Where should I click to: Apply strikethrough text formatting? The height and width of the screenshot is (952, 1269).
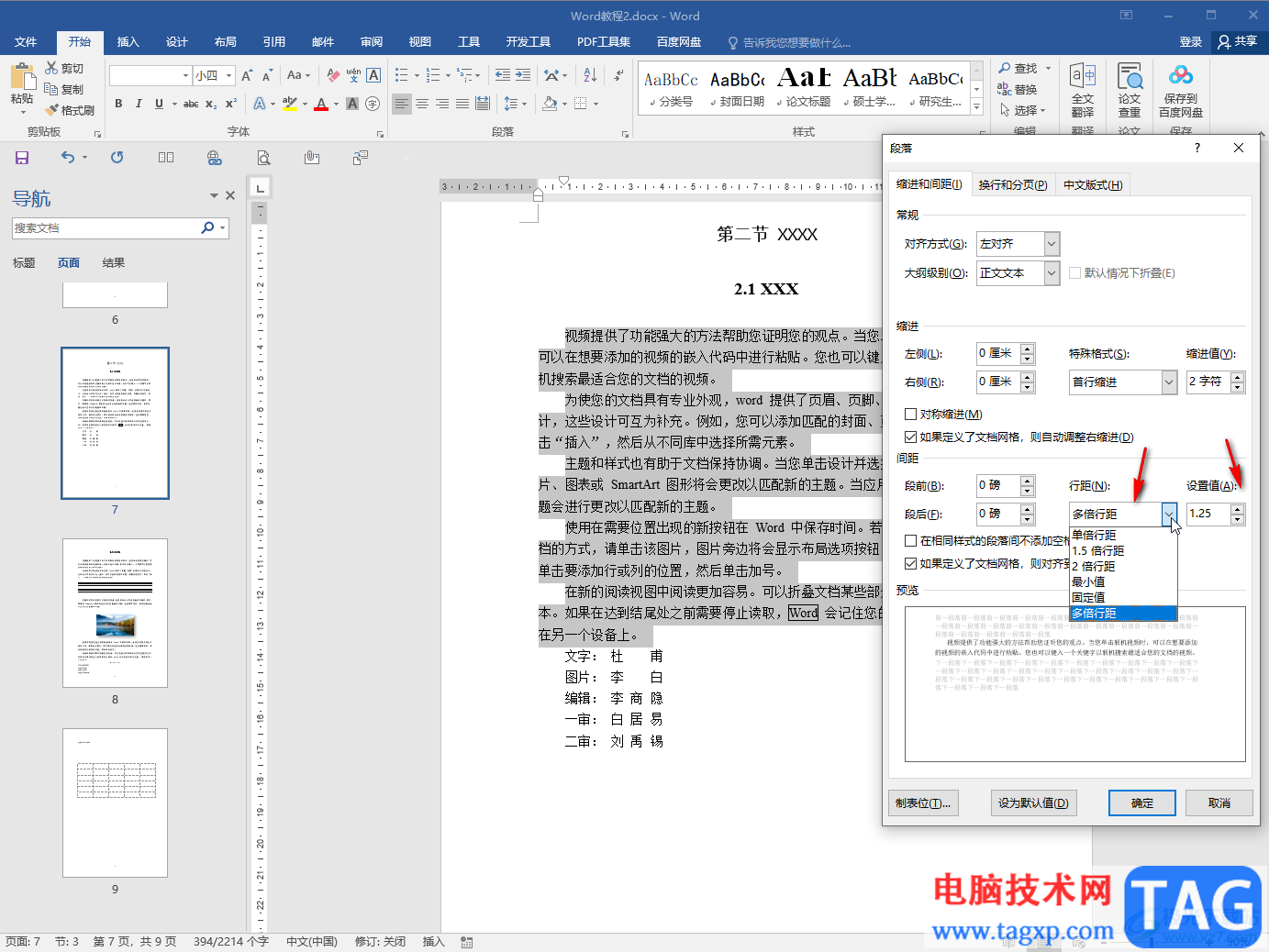click(190, 104)
